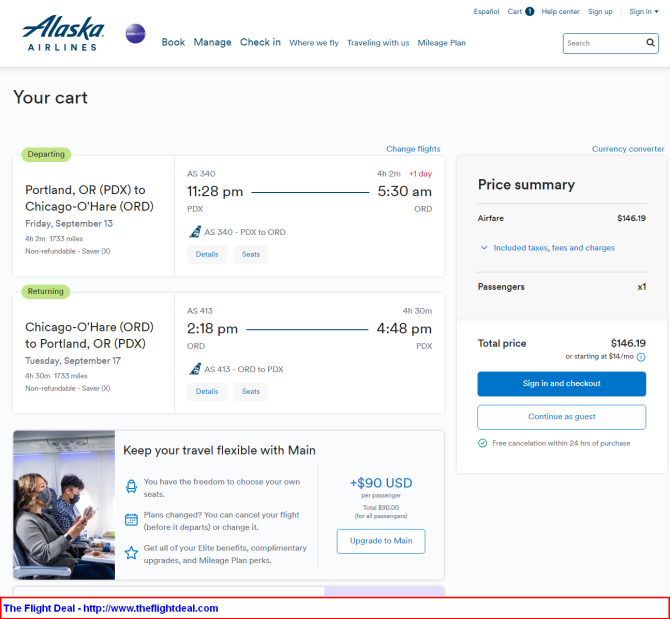Click 'Tuesday, September 17' date text
Viewport: 670px width, 619px height.
click(x=73, y=361)
